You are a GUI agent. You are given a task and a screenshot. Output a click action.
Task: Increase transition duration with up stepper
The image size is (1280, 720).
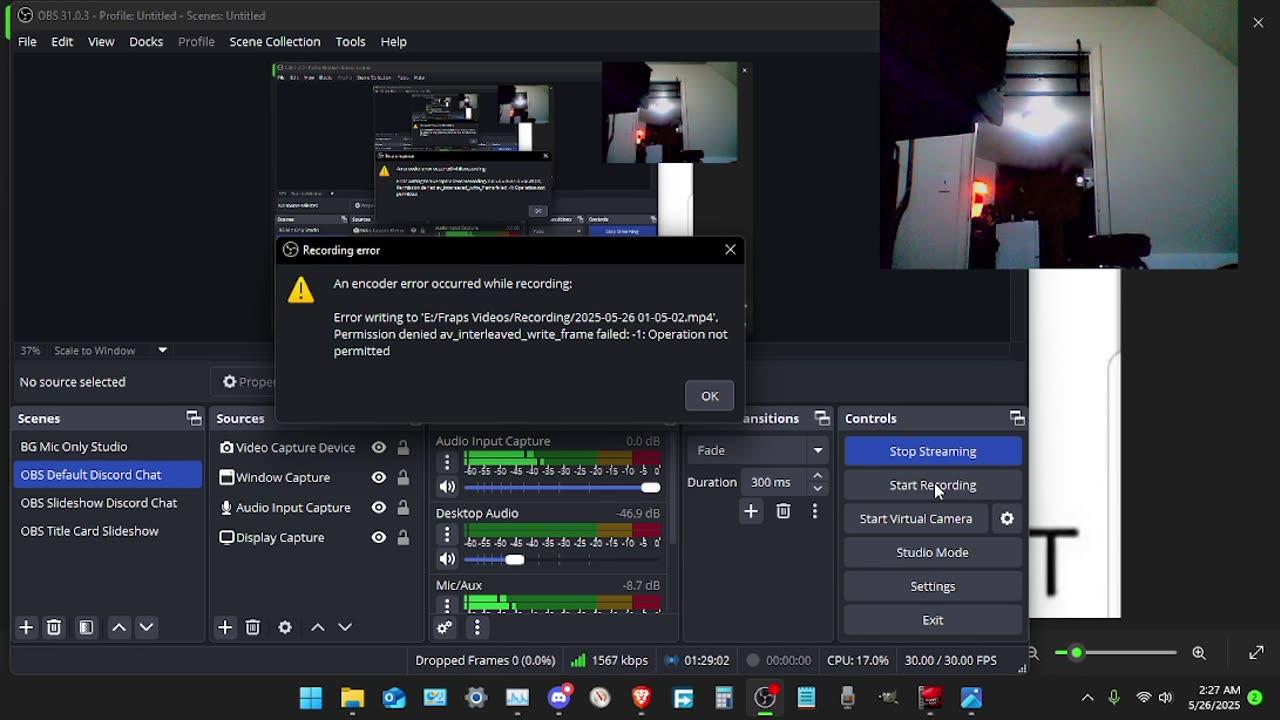818,476
